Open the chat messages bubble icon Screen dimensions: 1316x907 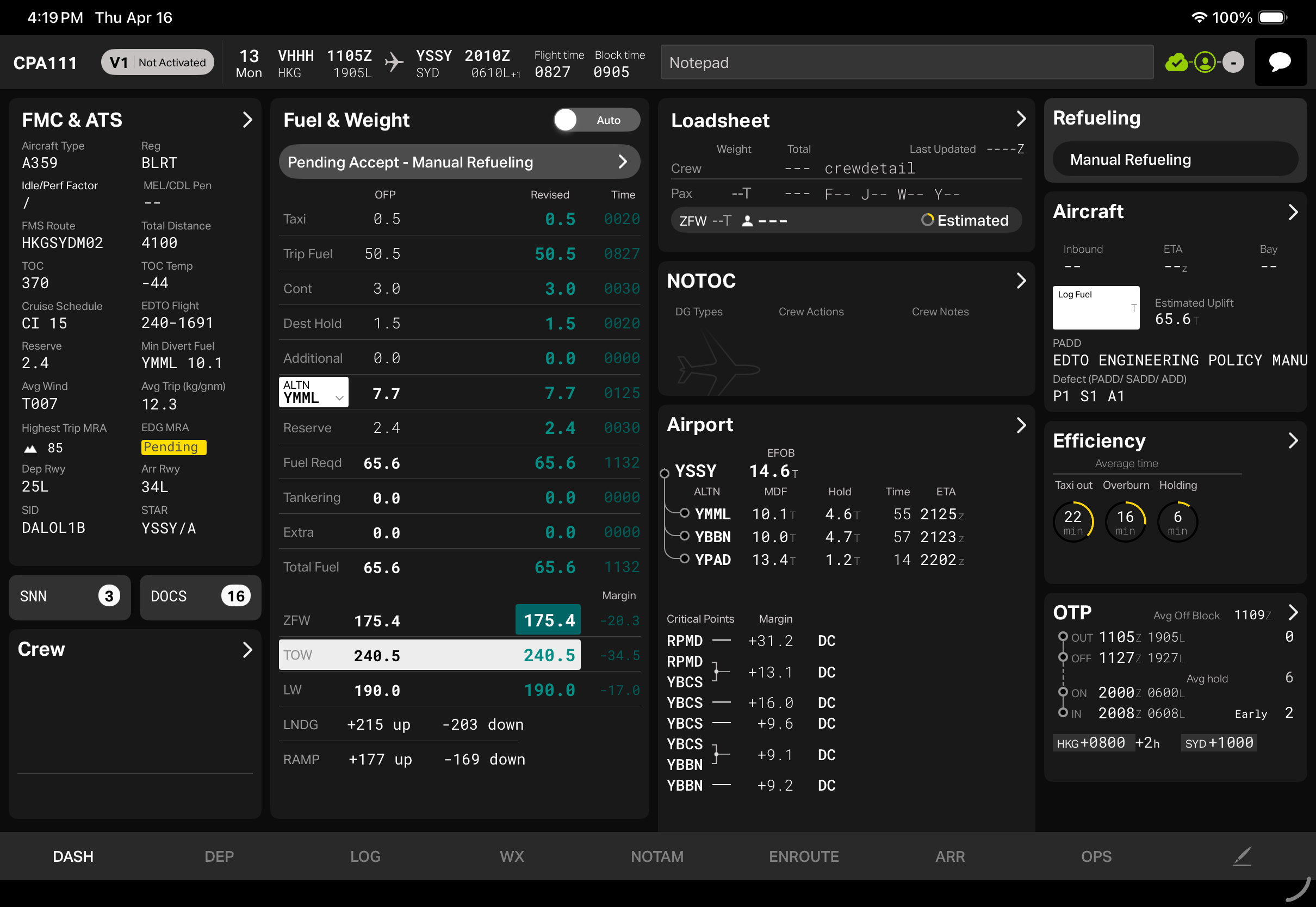[1280, 62]
